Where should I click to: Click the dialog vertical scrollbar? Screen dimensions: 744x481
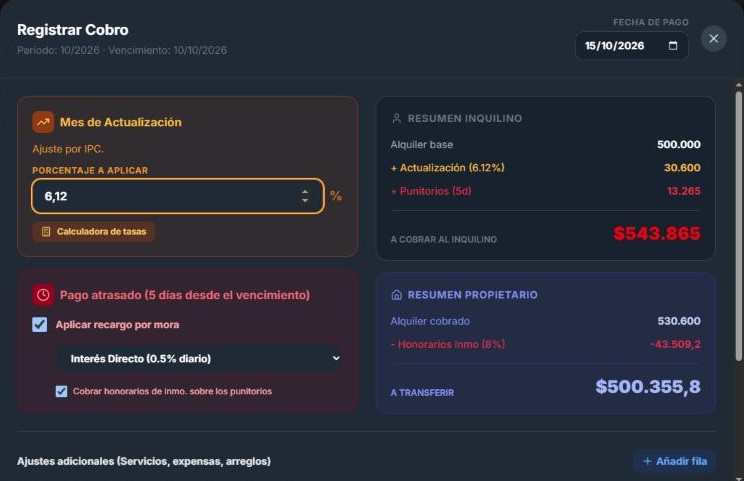tap(738, 225)
